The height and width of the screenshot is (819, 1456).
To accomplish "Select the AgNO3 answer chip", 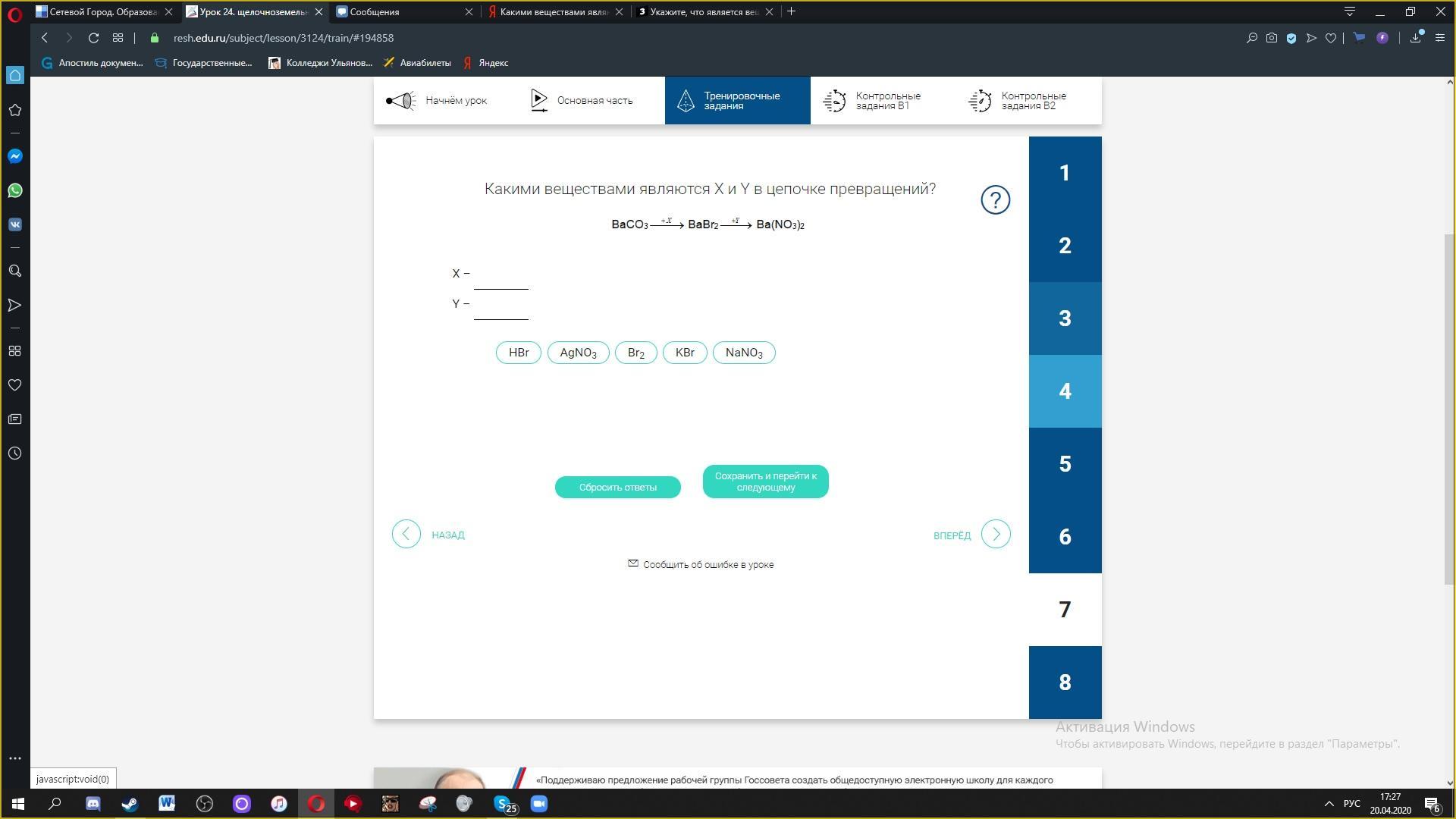I will (x=578, y=353).
